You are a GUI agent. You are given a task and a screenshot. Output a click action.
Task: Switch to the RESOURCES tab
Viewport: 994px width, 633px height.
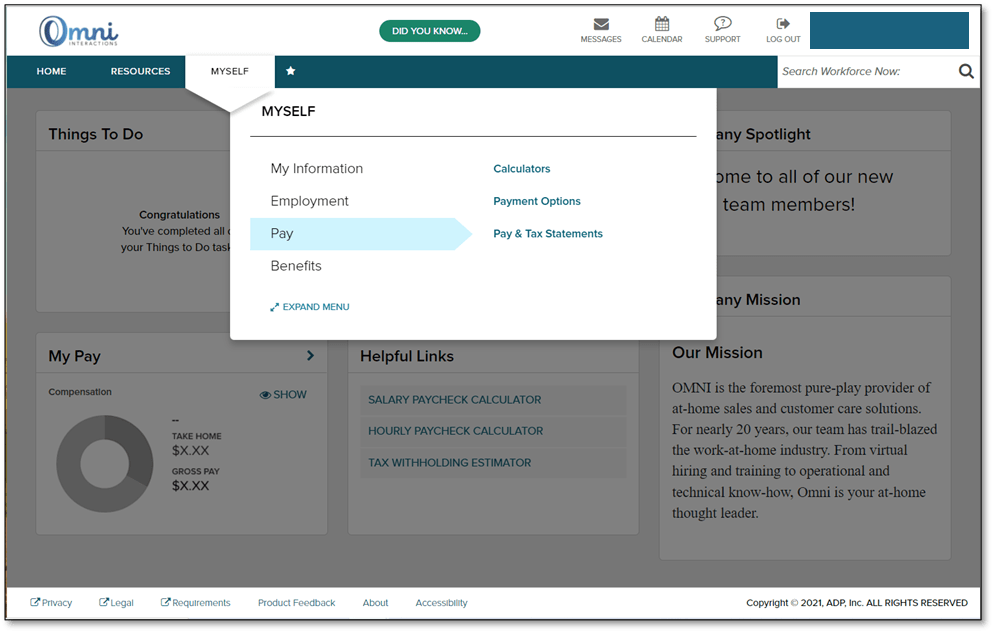tap(139, 71)
